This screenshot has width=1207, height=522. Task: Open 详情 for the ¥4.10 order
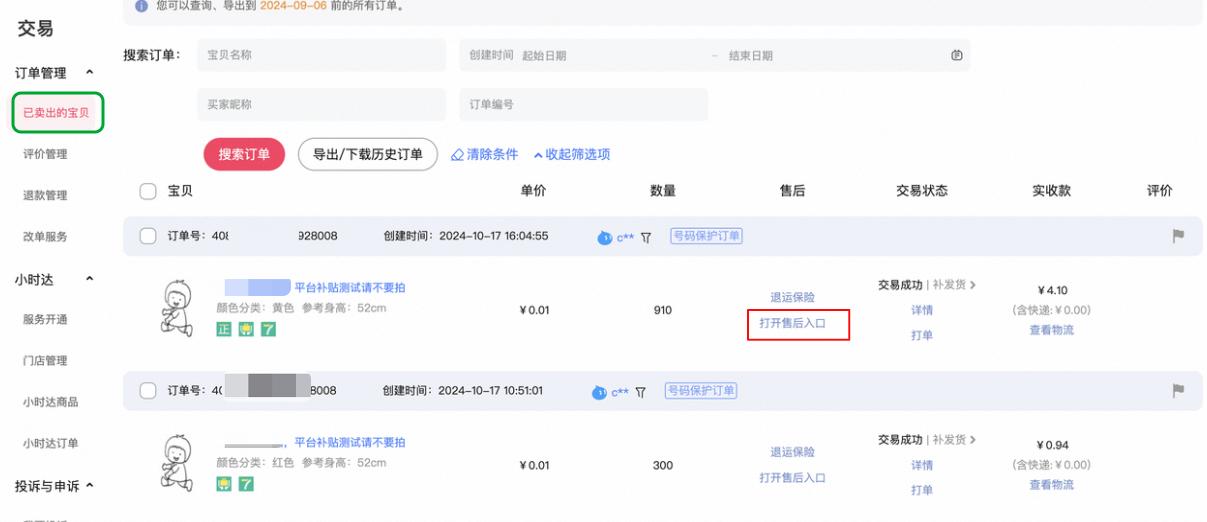tap(922, 310)
